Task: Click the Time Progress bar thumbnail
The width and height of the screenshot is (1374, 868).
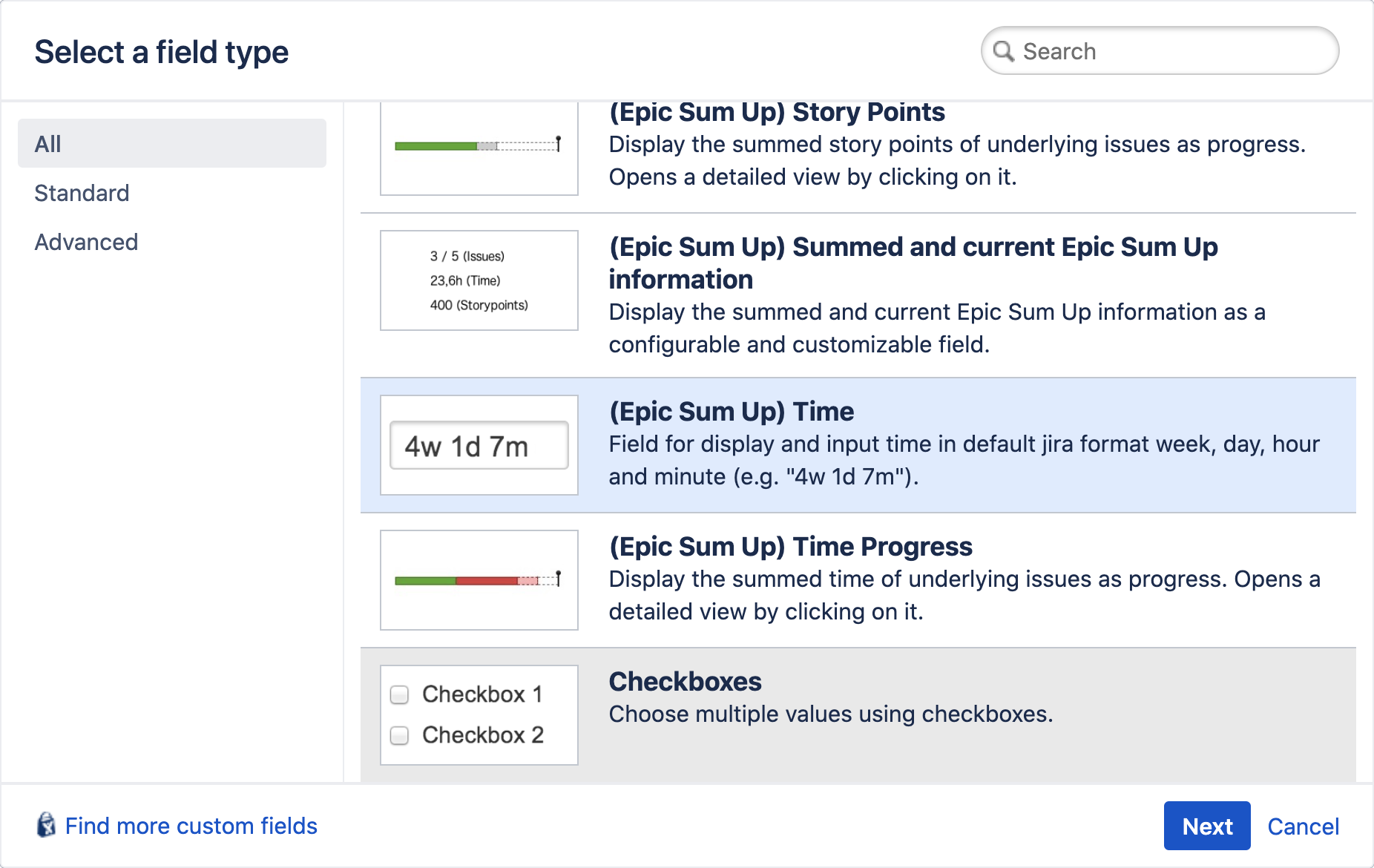Action: [x=479, y=580]
